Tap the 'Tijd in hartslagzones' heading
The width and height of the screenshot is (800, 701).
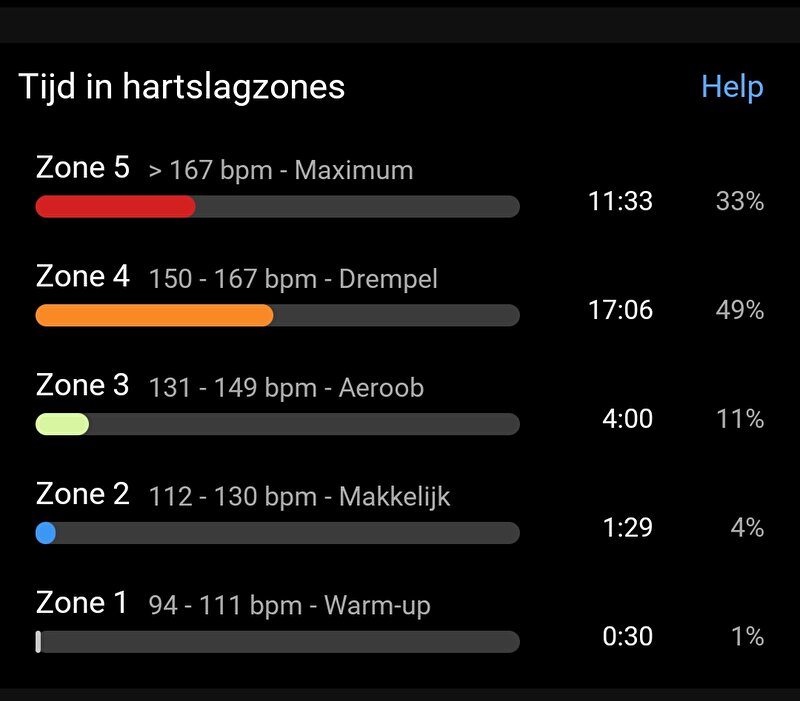point(182,87)
